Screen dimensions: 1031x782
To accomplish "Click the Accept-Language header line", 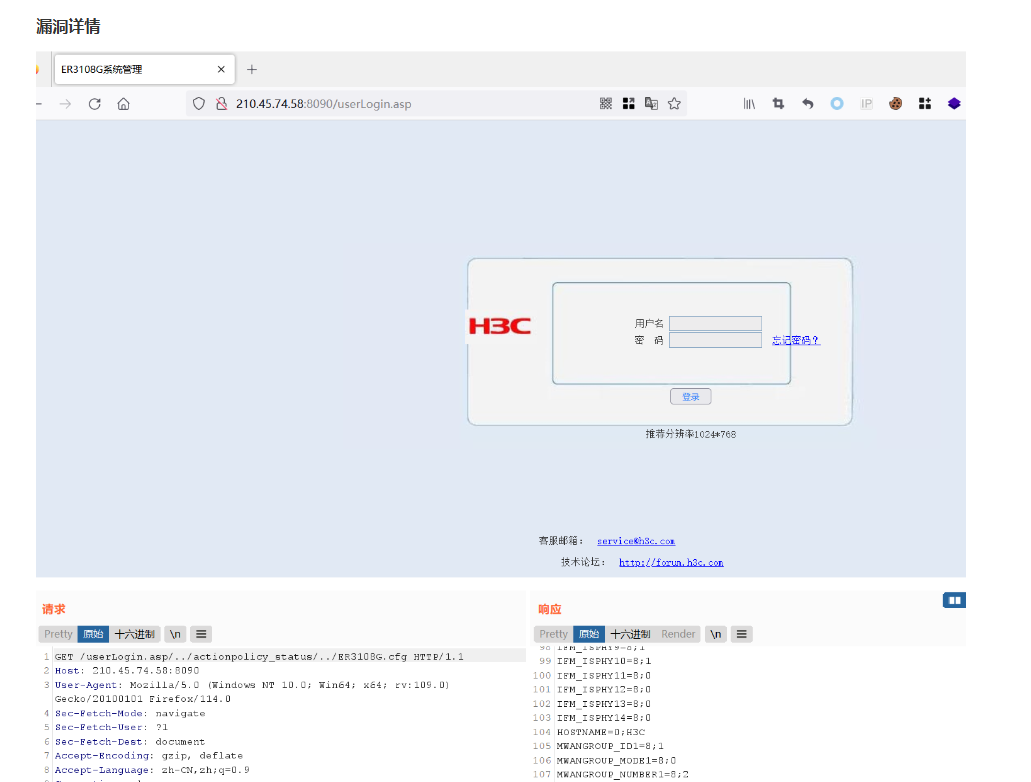I will [152, 770].
